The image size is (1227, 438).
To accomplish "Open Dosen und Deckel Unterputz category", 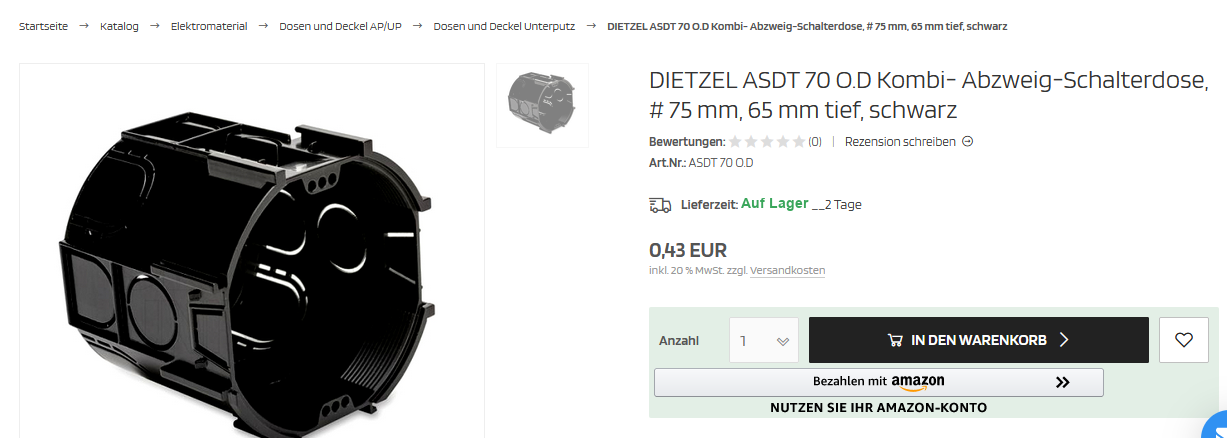I will [x=504, y=26].
